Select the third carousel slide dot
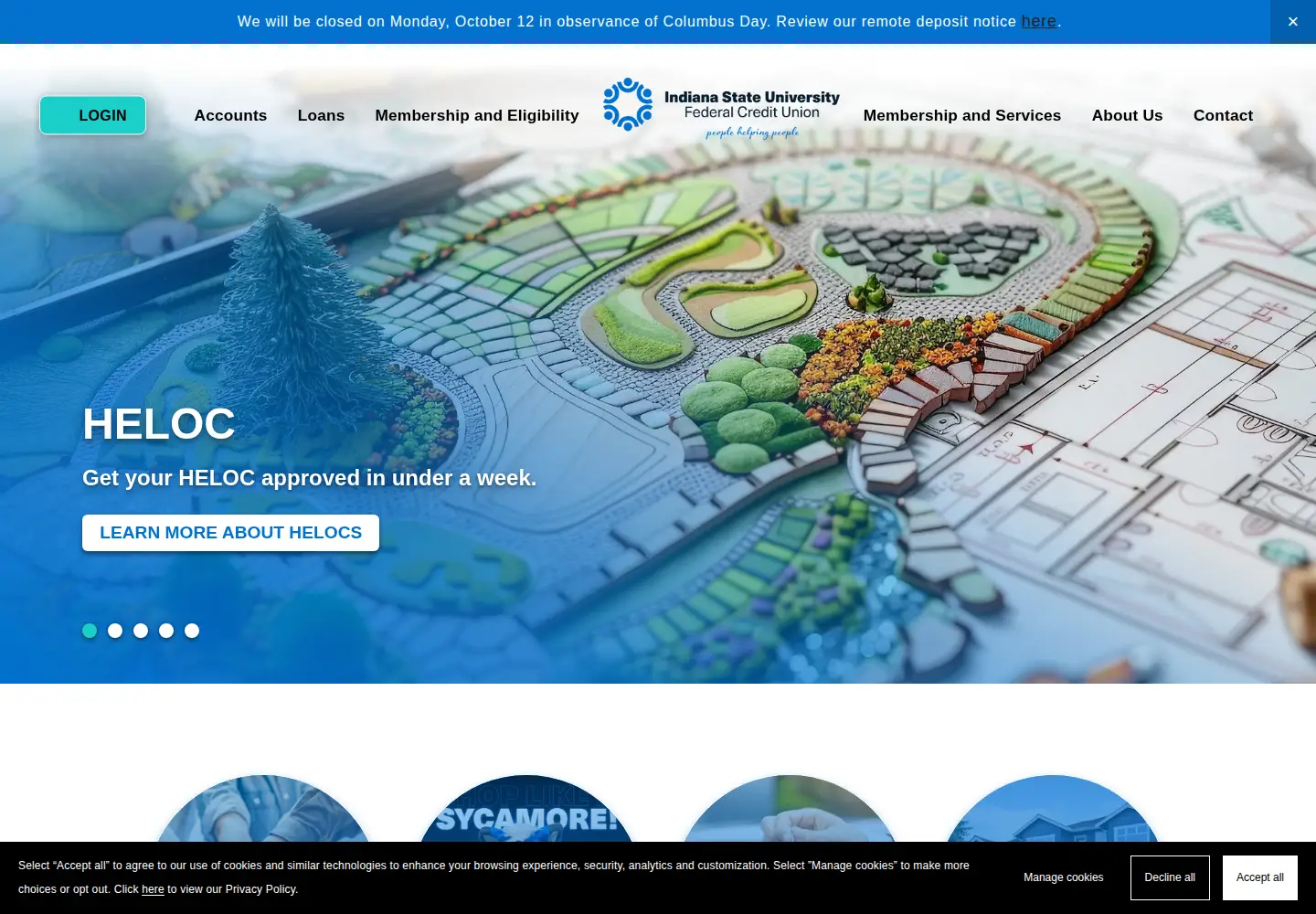The height and width of the screenshot is (914, 1316). click(141, 631)
